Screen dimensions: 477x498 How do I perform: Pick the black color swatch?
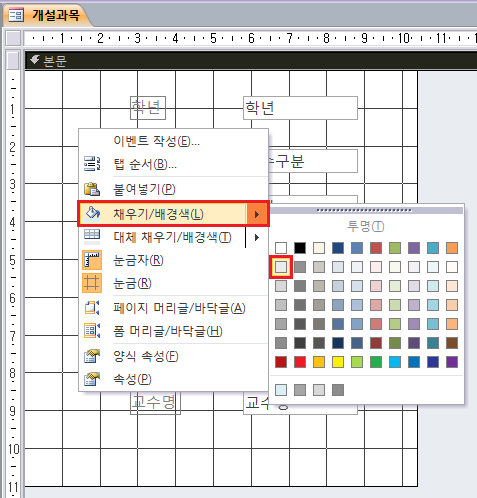(x=300, y=248)
